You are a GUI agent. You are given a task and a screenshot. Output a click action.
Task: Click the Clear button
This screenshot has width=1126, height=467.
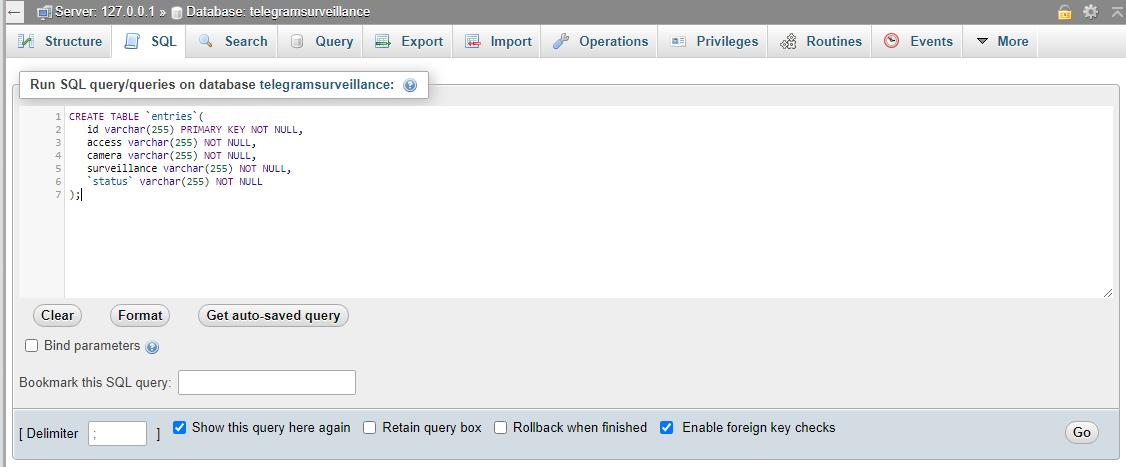tap(57, 315)
